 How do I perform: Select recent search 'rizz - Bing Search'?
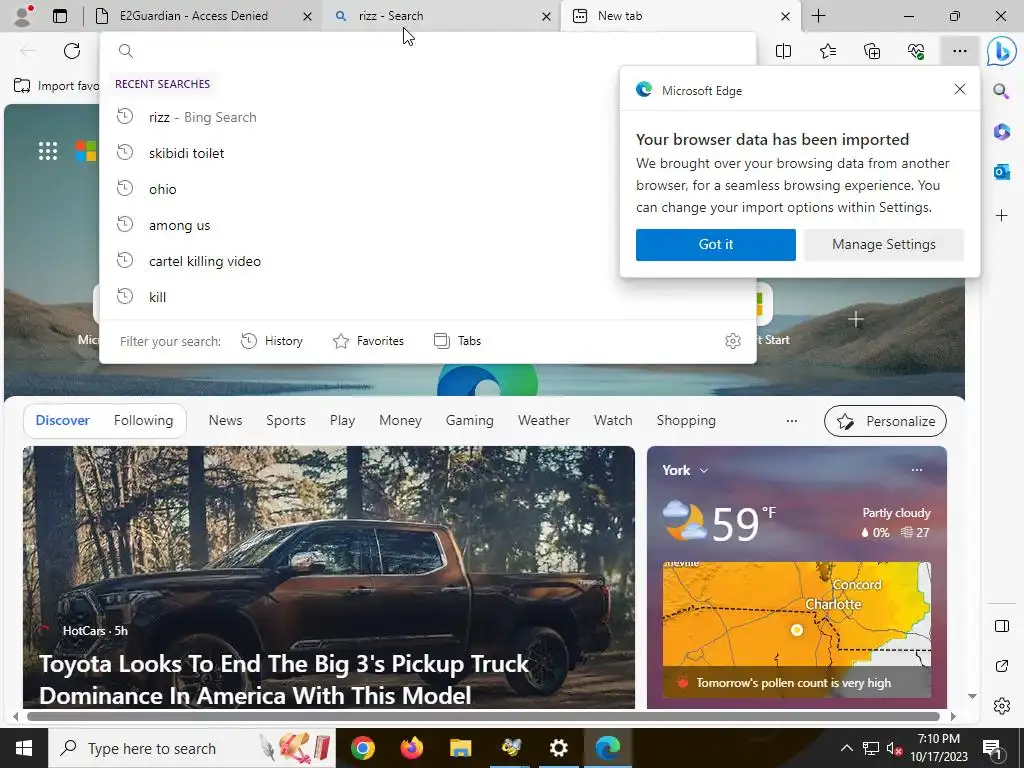click(x=428, y=118)
